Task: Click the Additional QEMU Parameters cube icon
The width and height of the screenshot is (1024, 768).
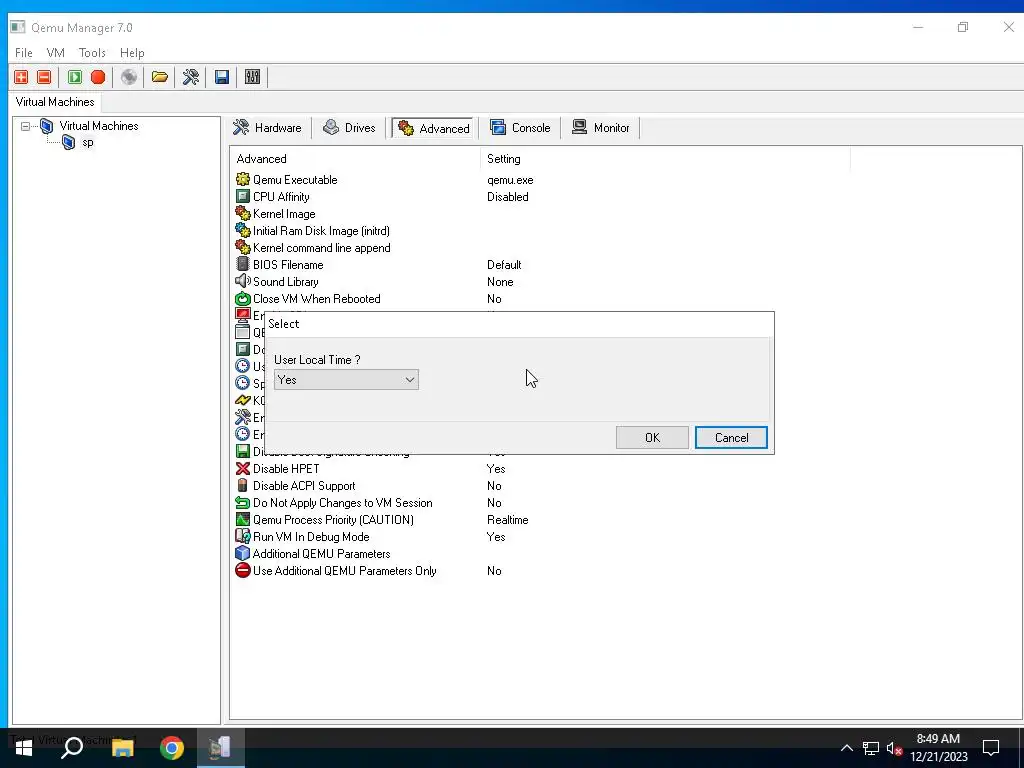Action: pyautogui.click(x=243, y=554)
